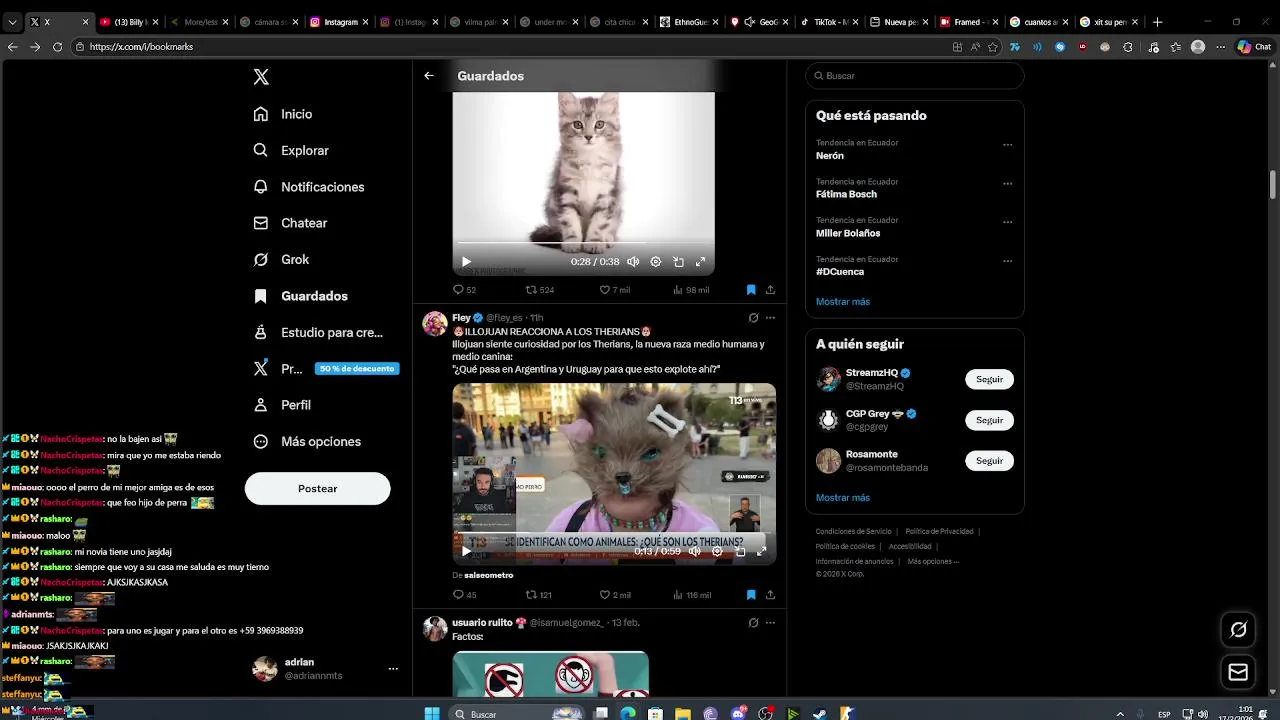Toggle picture-in-picture on kitten video
This screenshot has width=1280, height=720.
[x=678, y=262]
